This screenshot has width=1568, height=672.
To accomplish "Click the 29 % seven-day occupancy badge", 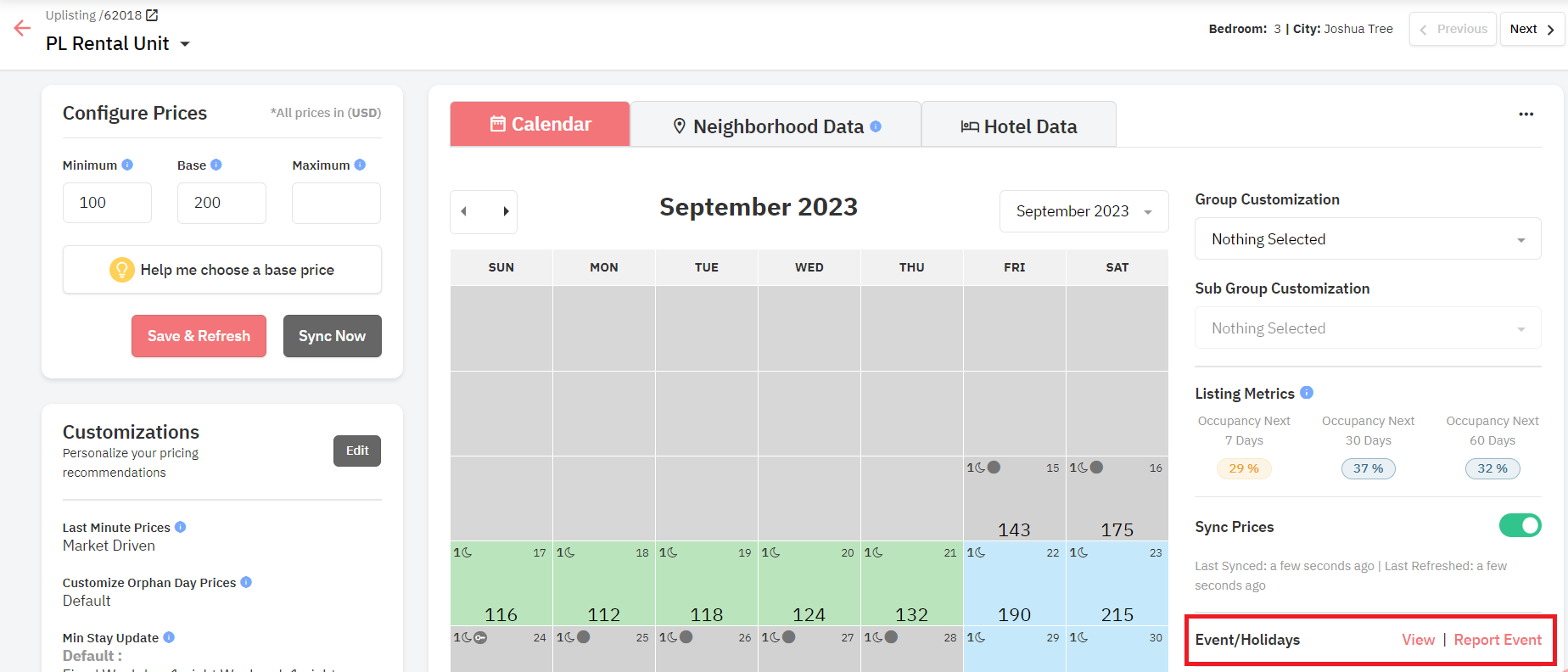I will (x=1244, y=468).
